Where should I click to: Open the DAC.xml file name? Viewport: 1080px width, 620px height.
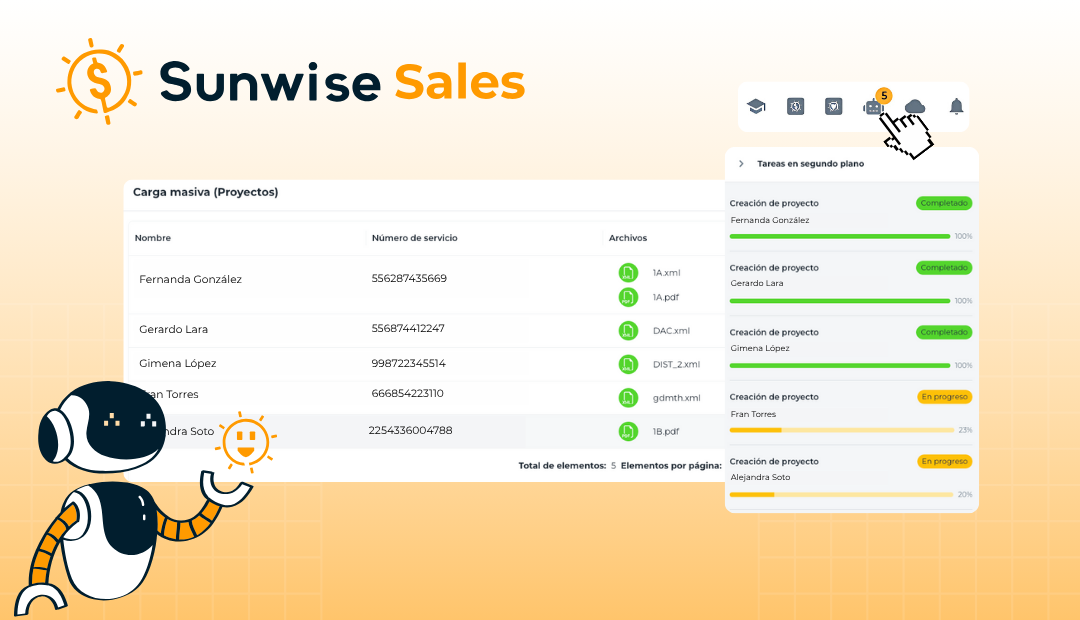[x=672, y=331]
